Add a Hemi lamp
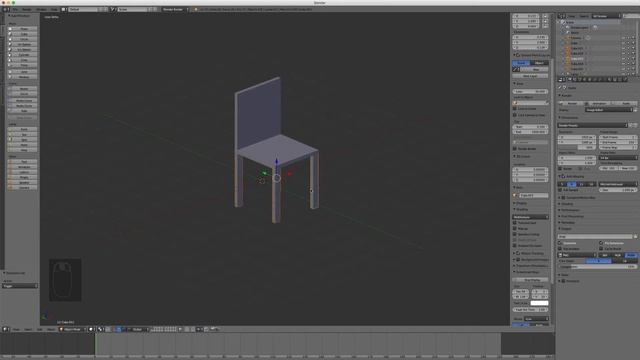The height and width of the screenshot is (360, 640). [x=22, y=145]
